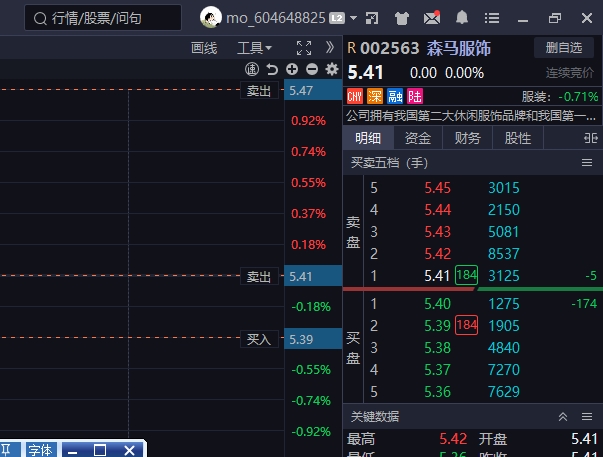
Task: Click sell level 2 price 5.42
Action: tap(437, 254)
